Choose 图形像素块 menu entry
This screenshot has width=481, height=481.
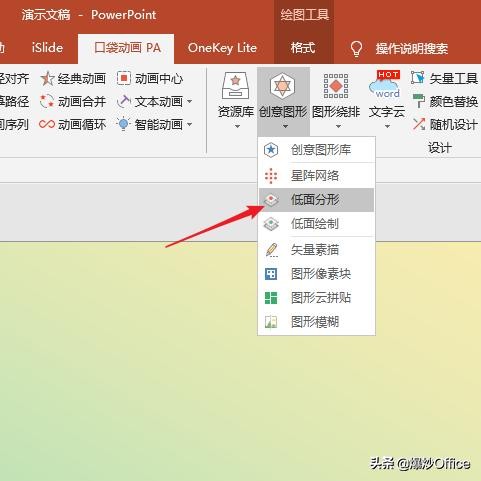click(316, 274)
